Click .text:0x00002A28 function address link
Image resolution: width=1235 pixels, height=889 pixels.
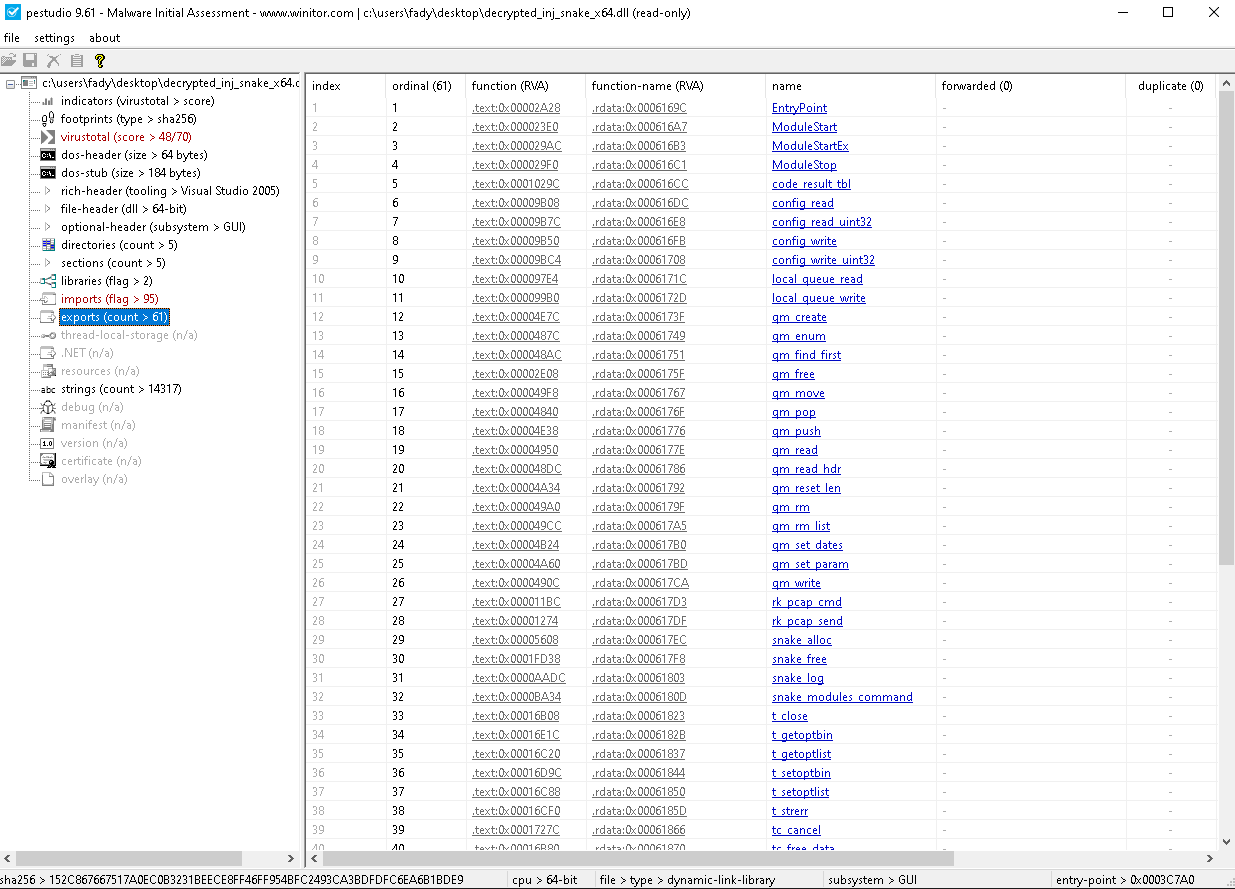(x=516, y=108)
